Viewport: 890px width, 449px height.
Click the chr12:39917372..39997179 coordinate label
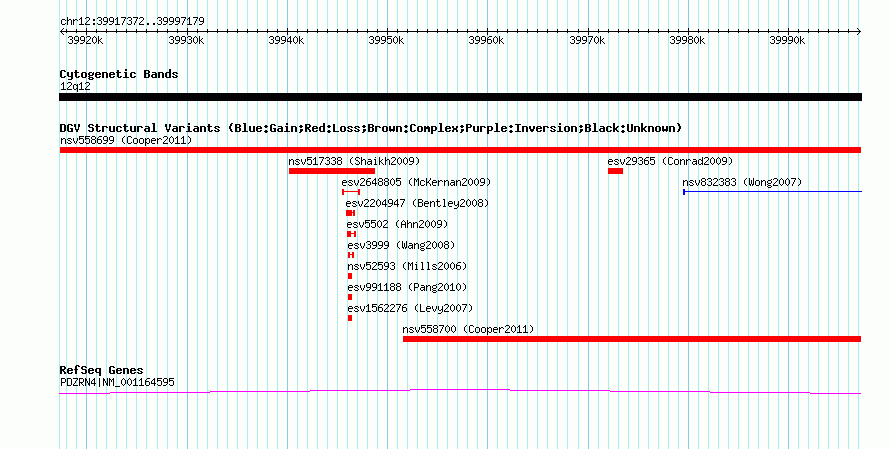pos(132,22)
